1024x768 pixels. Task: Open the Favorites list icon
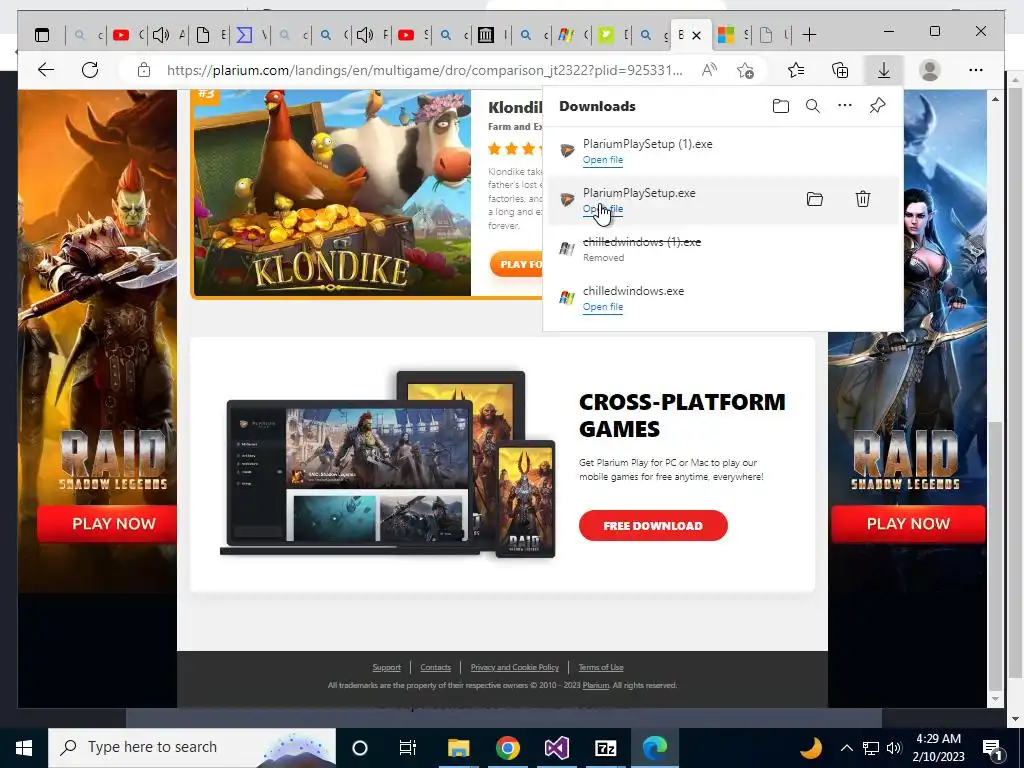coord(795,70)
